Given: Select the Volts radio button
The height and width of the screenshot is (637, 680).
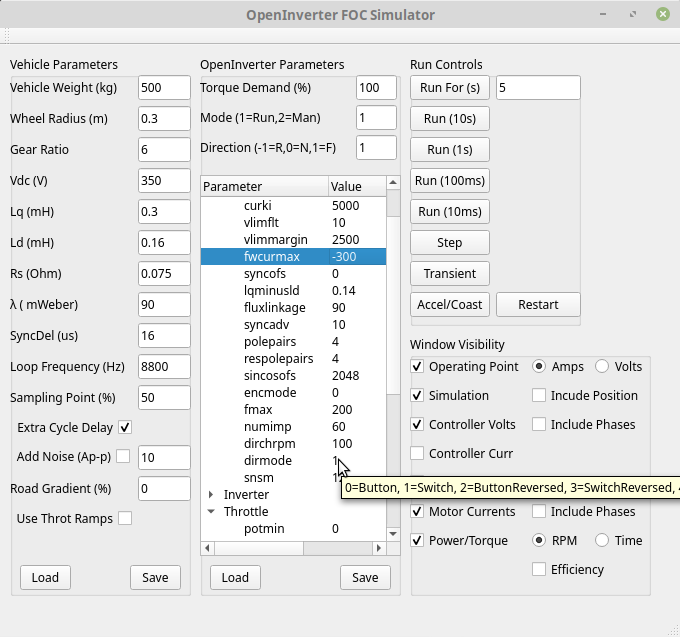Looking at the screenshot, I should click(603, 367).
